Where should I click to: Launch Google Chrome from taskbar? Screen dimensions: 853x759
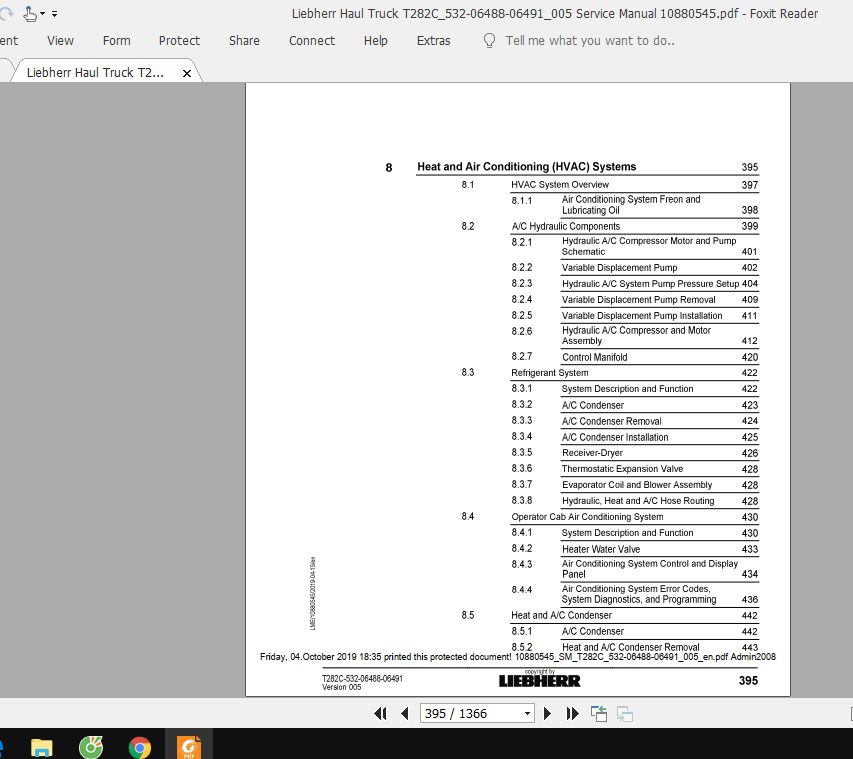(x=140, y=748)
